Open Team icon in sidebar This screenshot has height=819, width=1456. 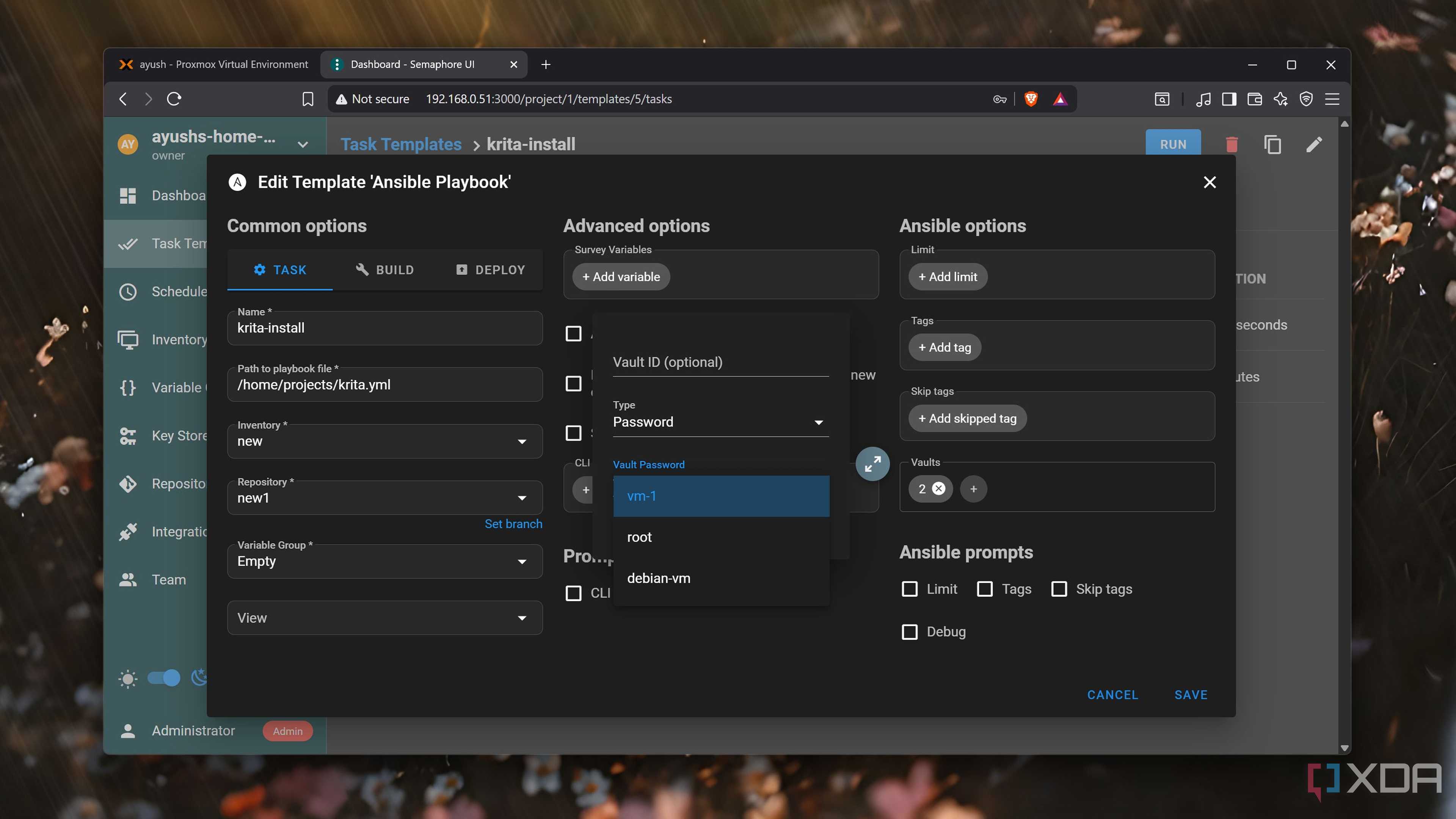click(x=128, y=580)
